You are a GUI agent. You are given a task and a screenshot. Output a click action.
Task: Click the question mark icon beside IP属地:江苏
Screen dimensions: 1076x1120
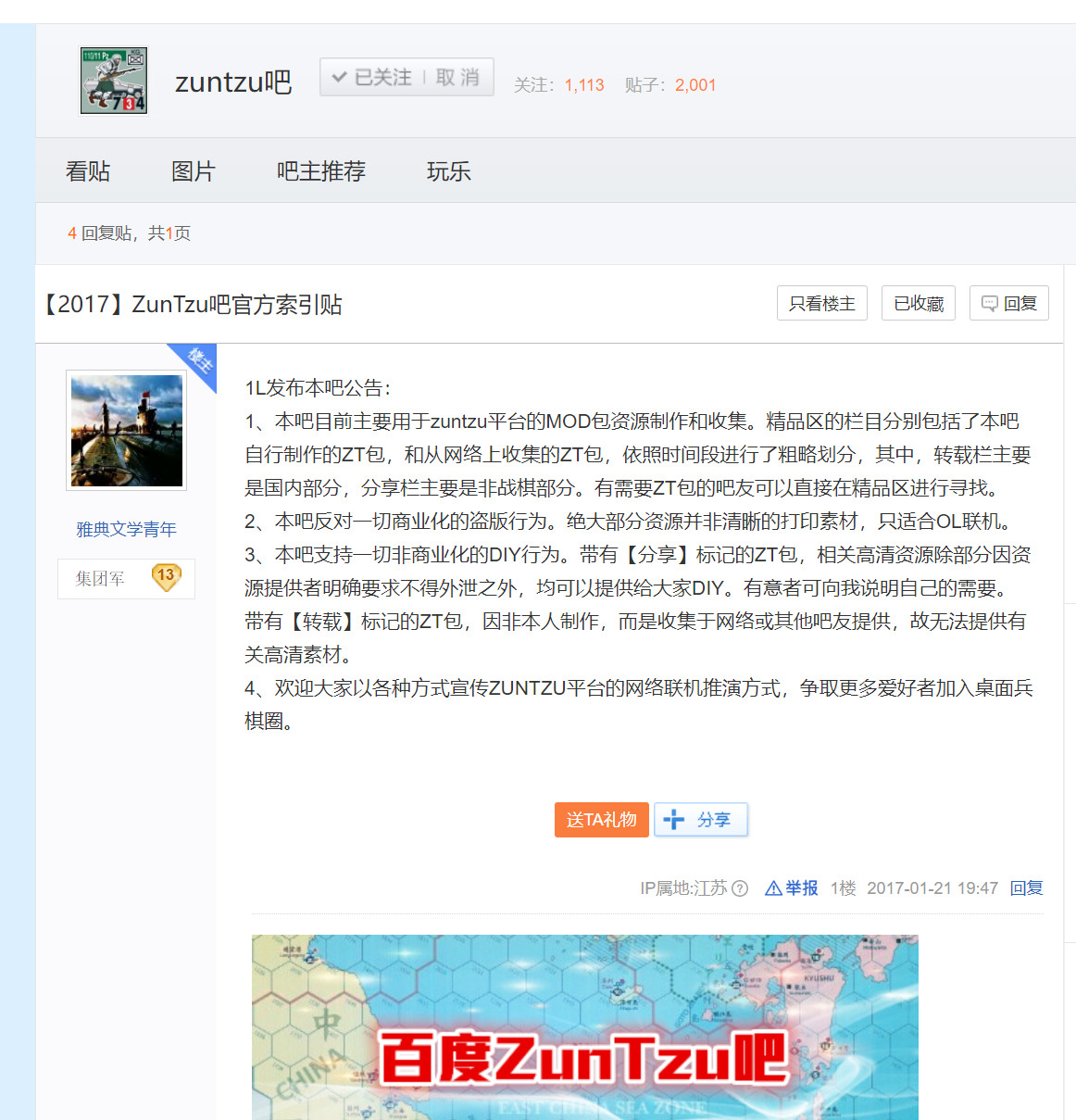pyautogui.click(x=738, y=887)
